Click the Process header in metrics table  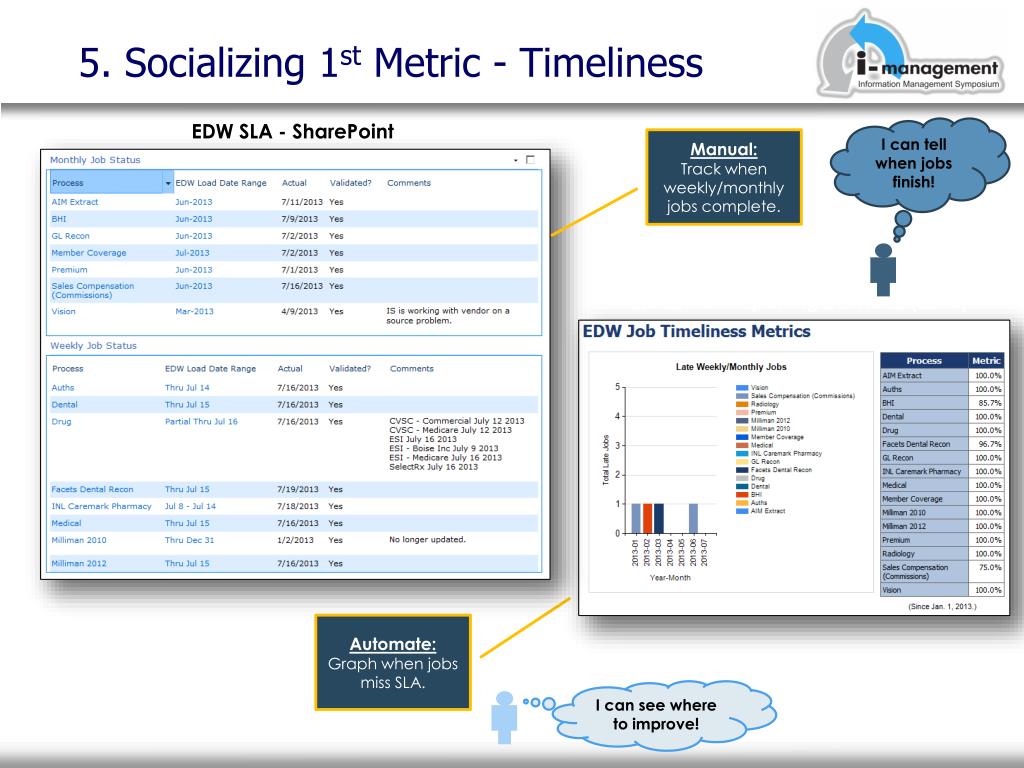[x=924, y=360]
